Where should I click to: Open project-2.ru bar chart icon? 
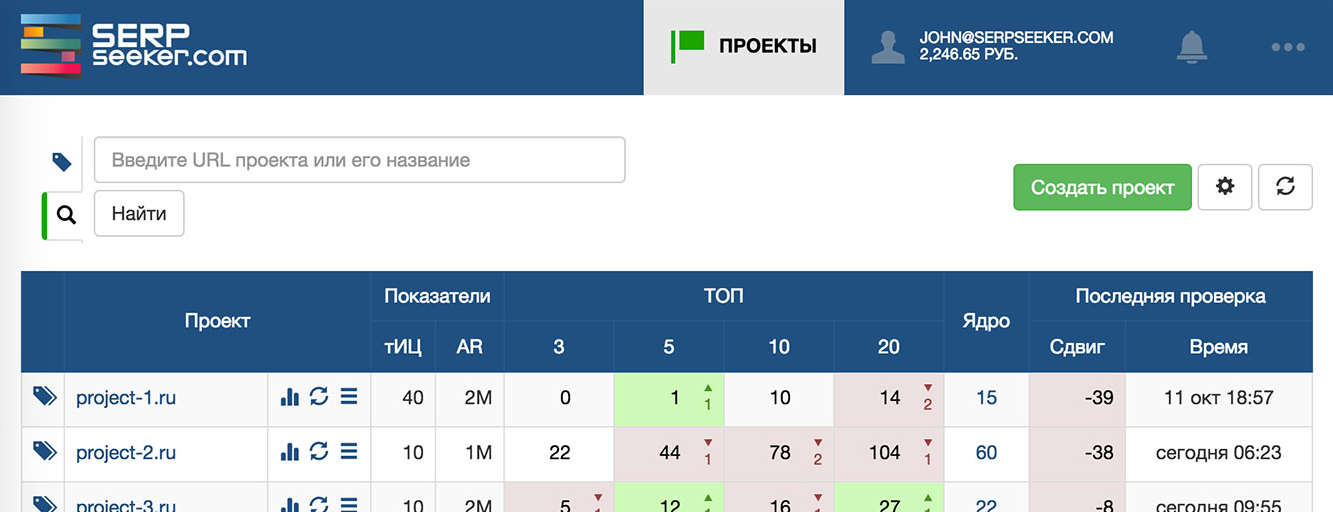coord(290,452)
